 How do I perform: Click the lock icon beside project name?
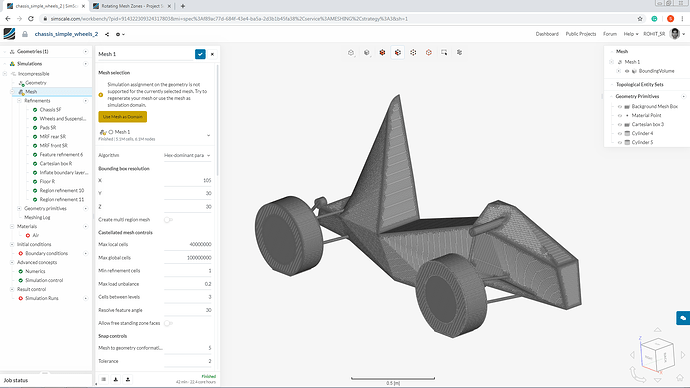[x=25, y=34]
